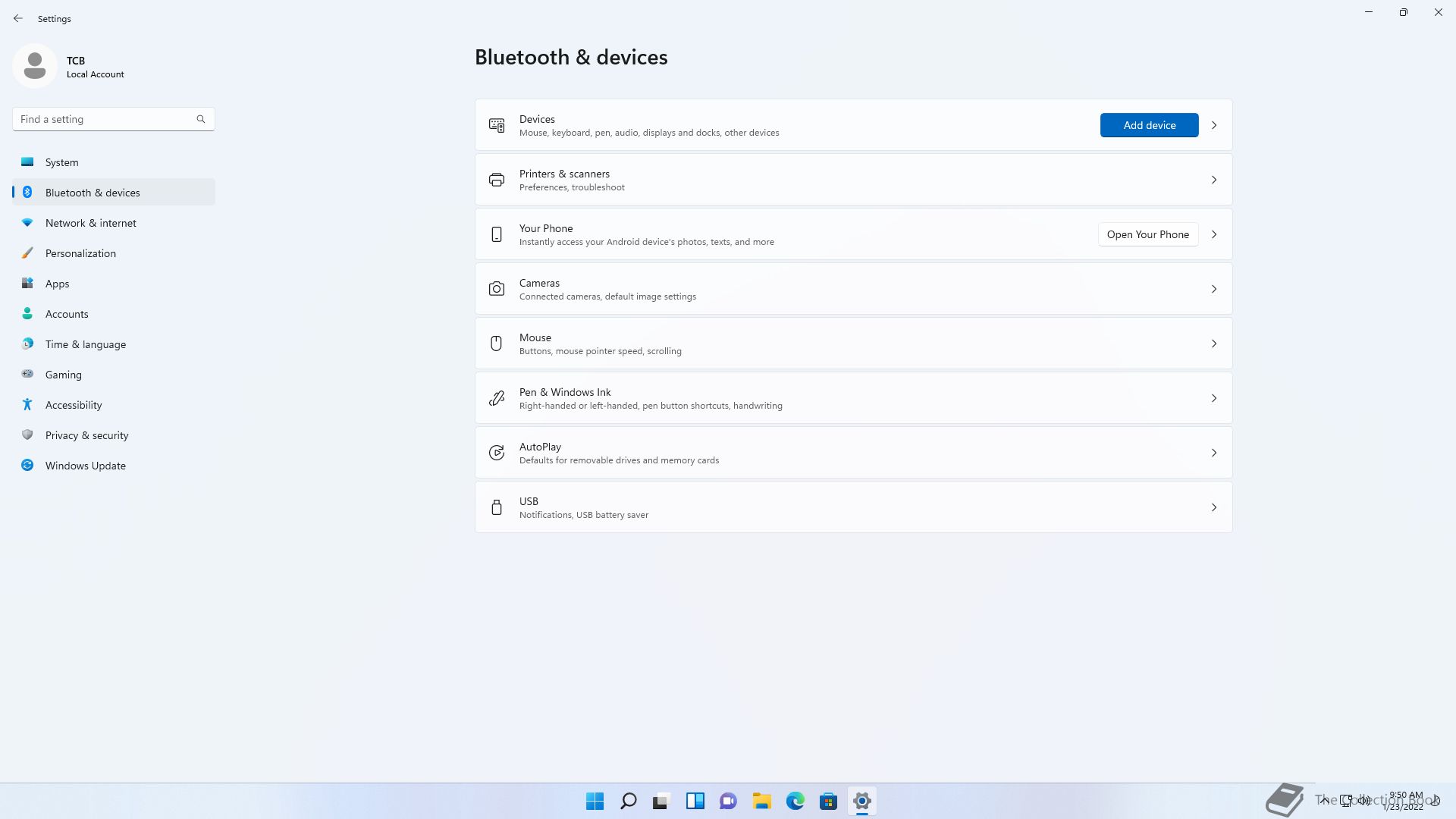Image resolution: width=1456 pixels, height=819 pixels.
Task: Expand the Printers & scanners chevron
Action: 1214,180
